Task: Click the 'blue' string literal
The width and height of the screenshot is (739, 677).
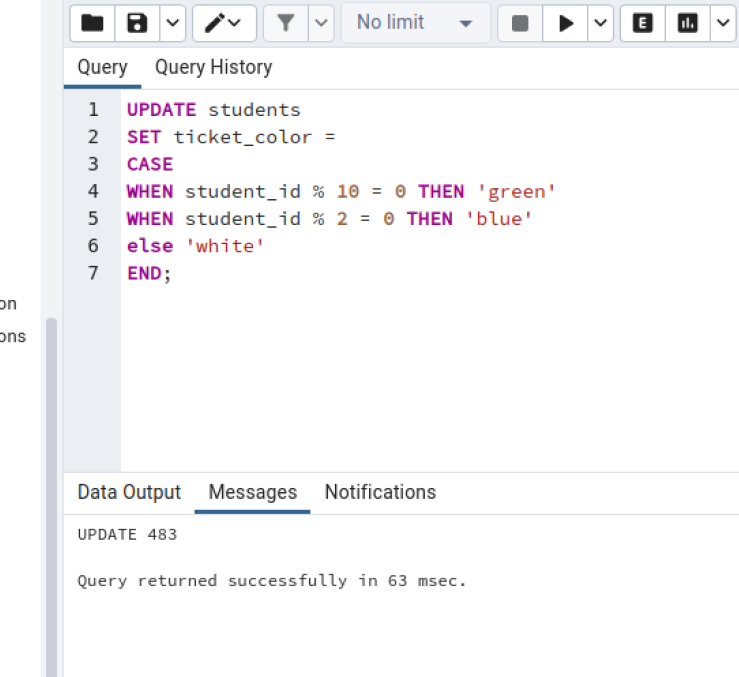Action: (x=499, y=219)
